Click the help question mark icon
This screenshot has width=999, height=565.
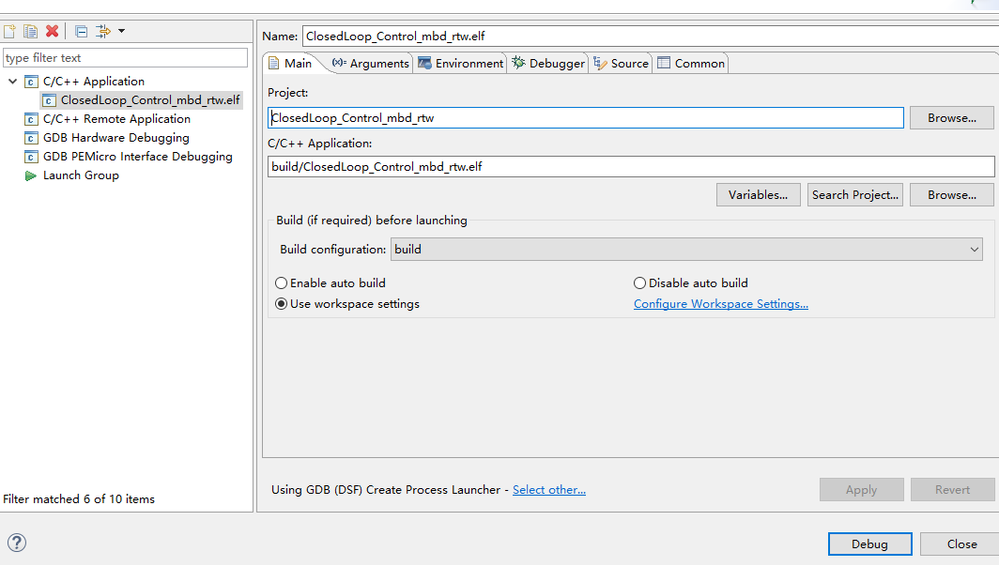[x=16, y=543]
